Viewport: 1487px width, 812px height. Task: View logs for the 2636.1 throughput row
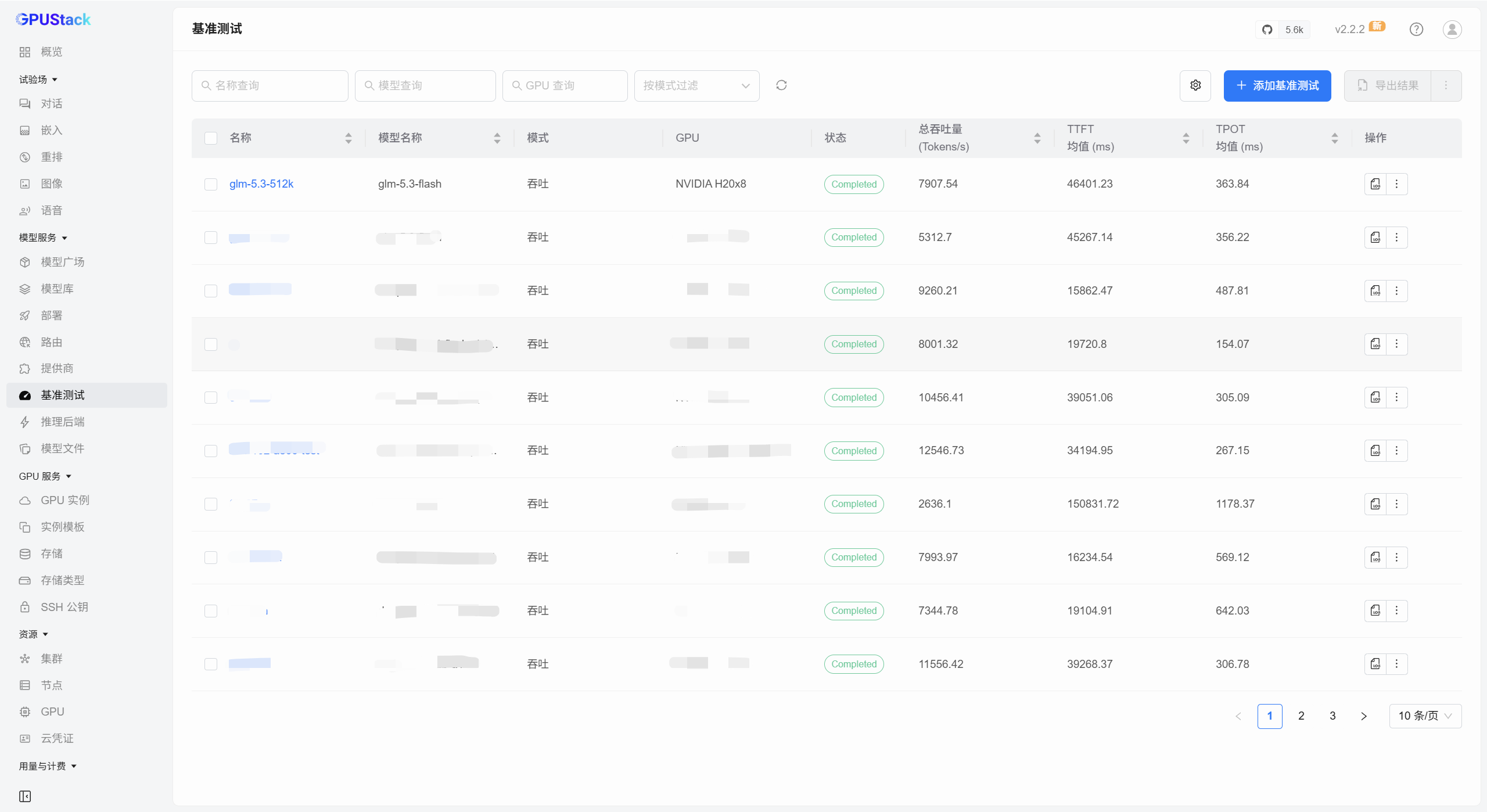pyautogui.click(x=1375, y=504)
